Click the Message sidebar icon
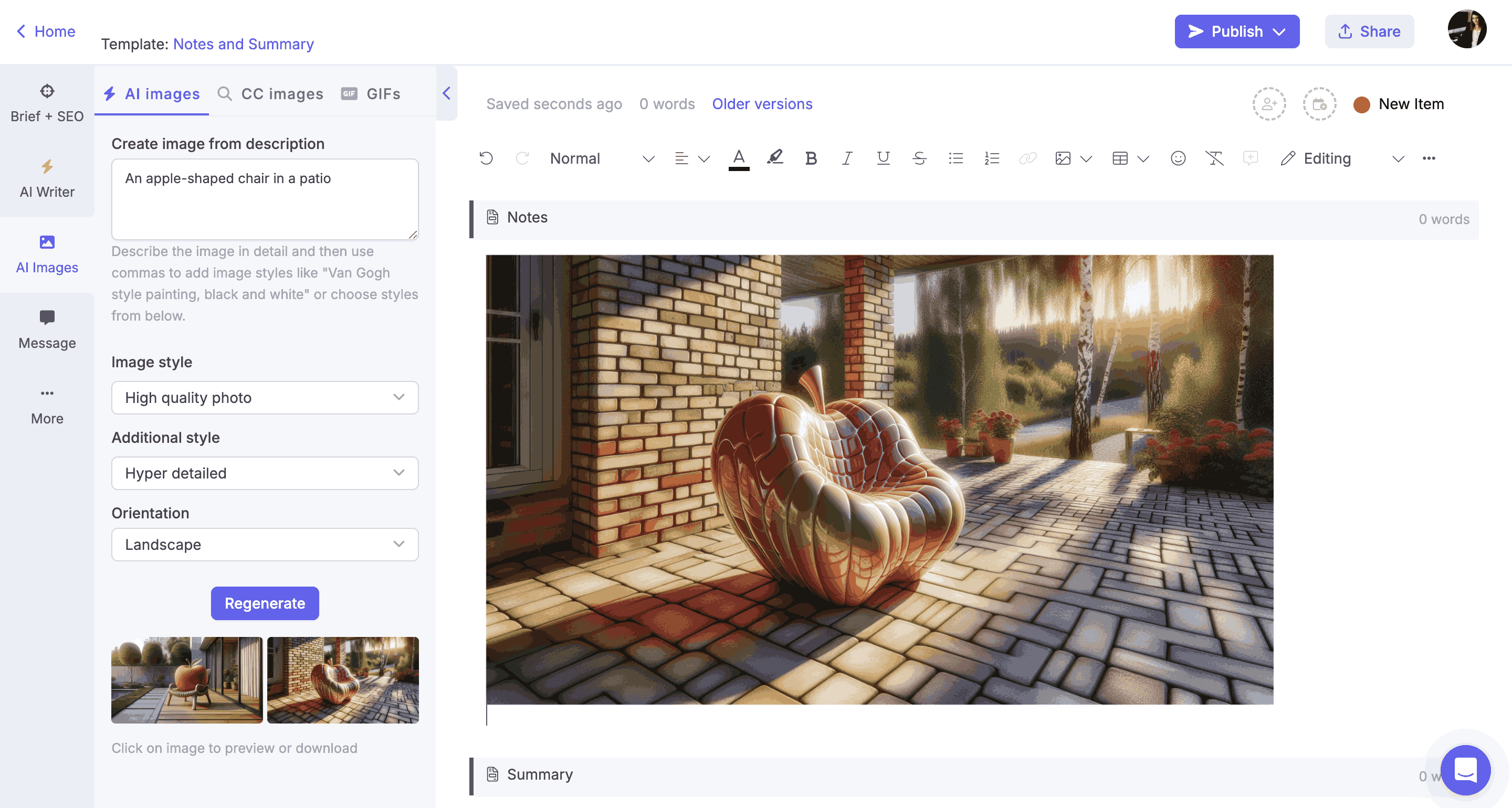Viewport: 1512px width, 808px height. tap(47, 318)
